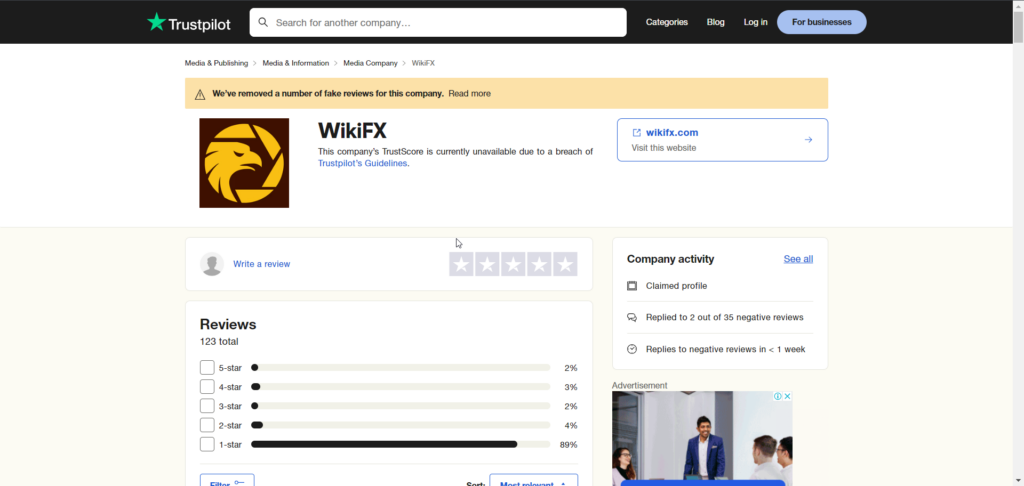Click the 2-star rating bar
Screen dimensions: 1024x486
[x=400, y=425]
